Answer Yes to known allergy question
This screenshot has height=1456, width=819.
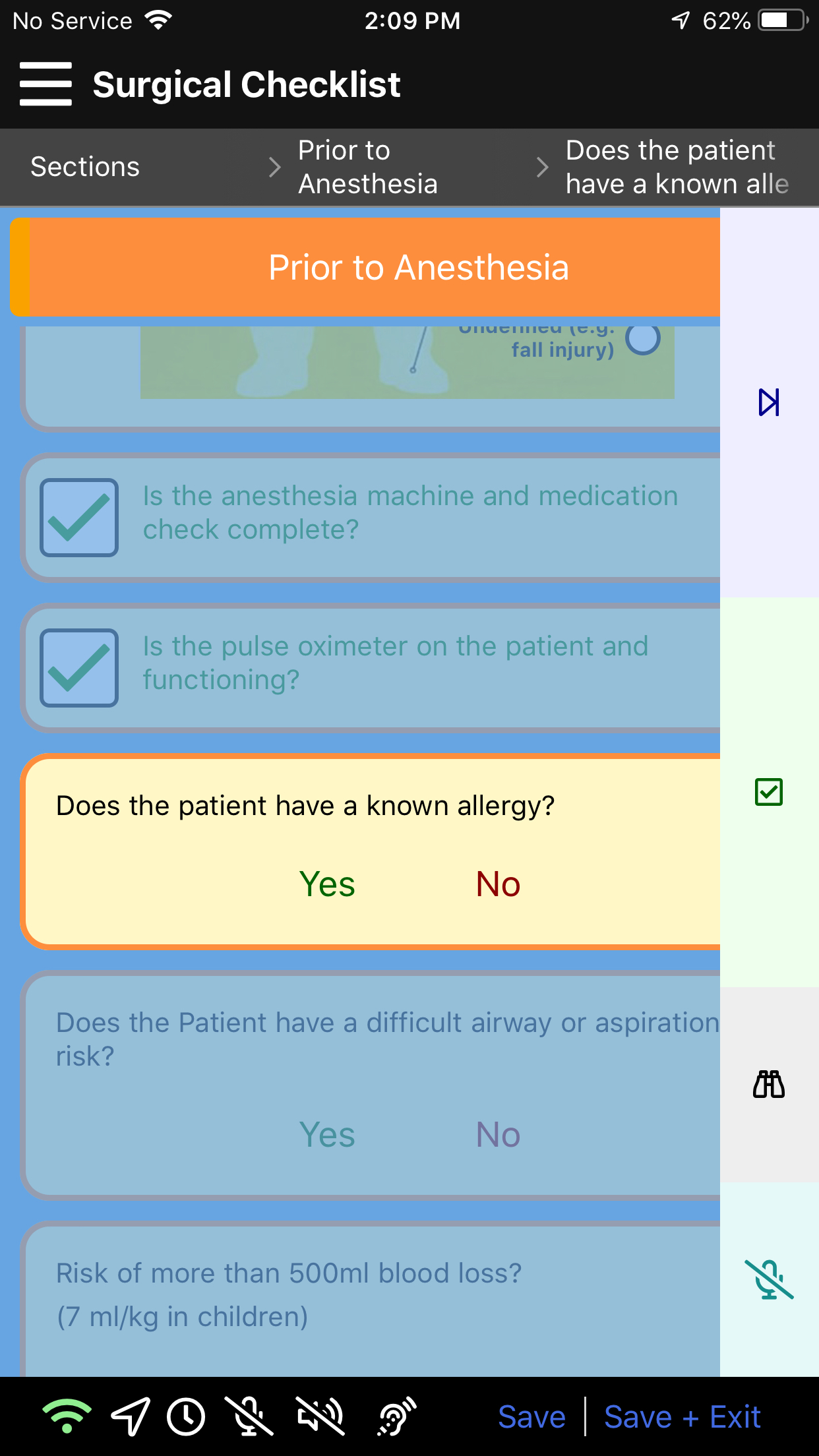tap(327, 884)
